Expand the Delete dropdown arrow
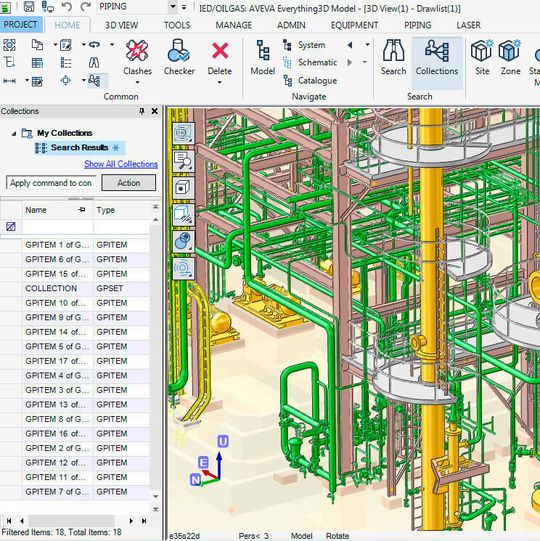The height and width of the screenshot is (541, 540). (x=219, y=82)
